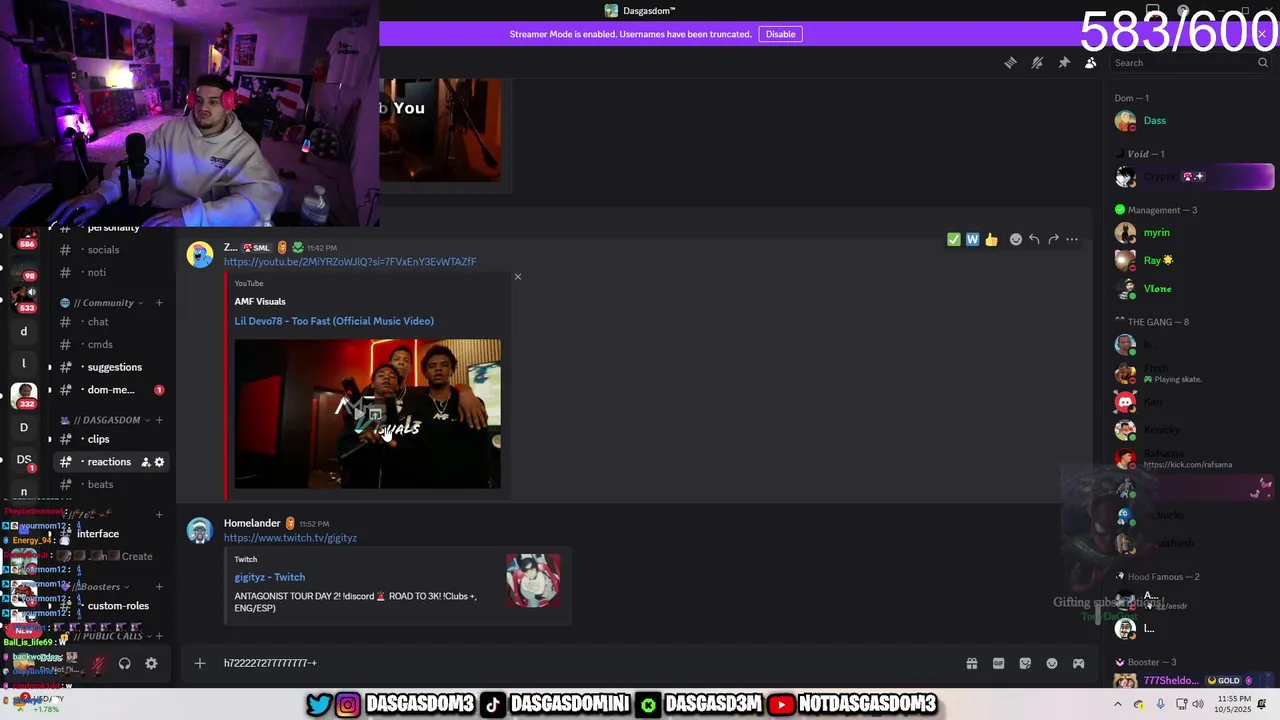Screen dimensions: 1280x720
Task: Create channel in Boosters category plus
Action: (x=159, y=587)
